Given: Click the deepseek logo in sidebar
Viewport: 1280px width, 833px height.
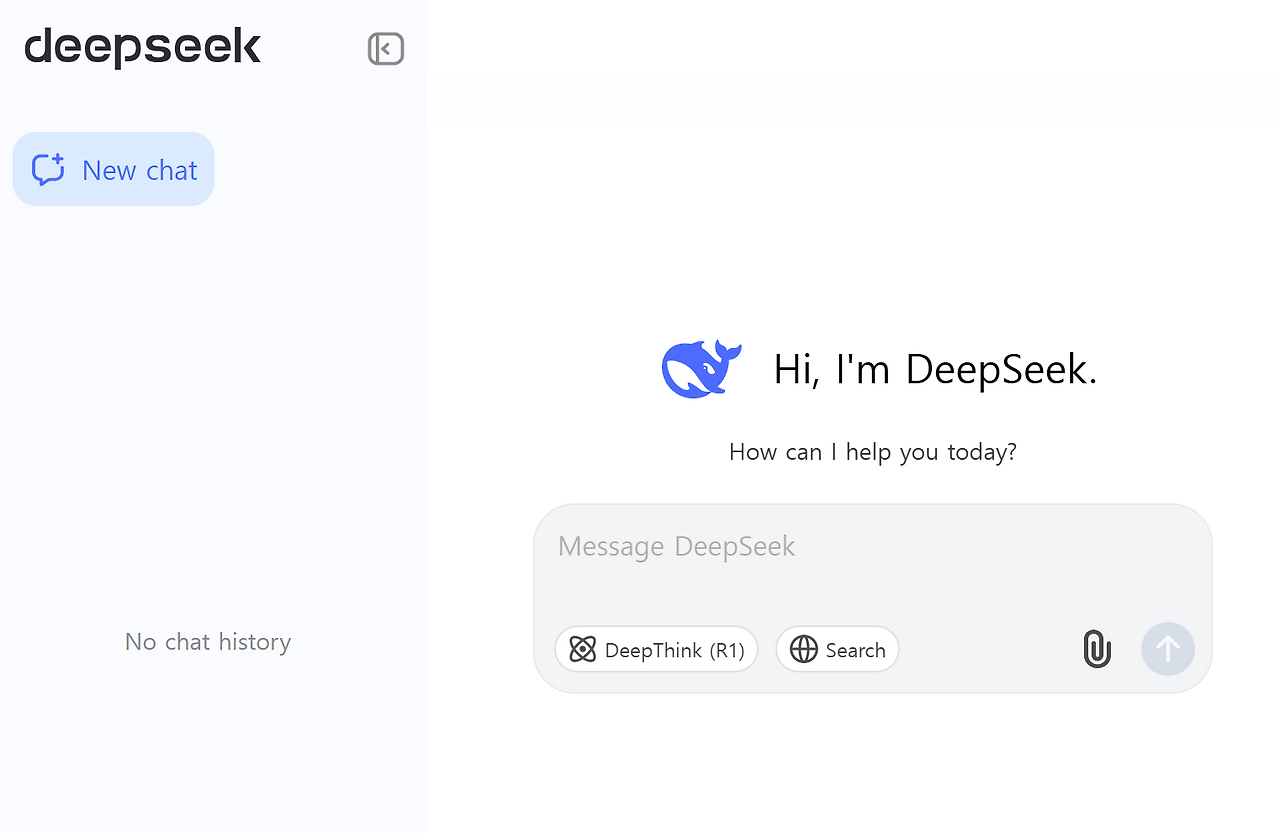Looking at the screenshot, I should click(143, 47).
